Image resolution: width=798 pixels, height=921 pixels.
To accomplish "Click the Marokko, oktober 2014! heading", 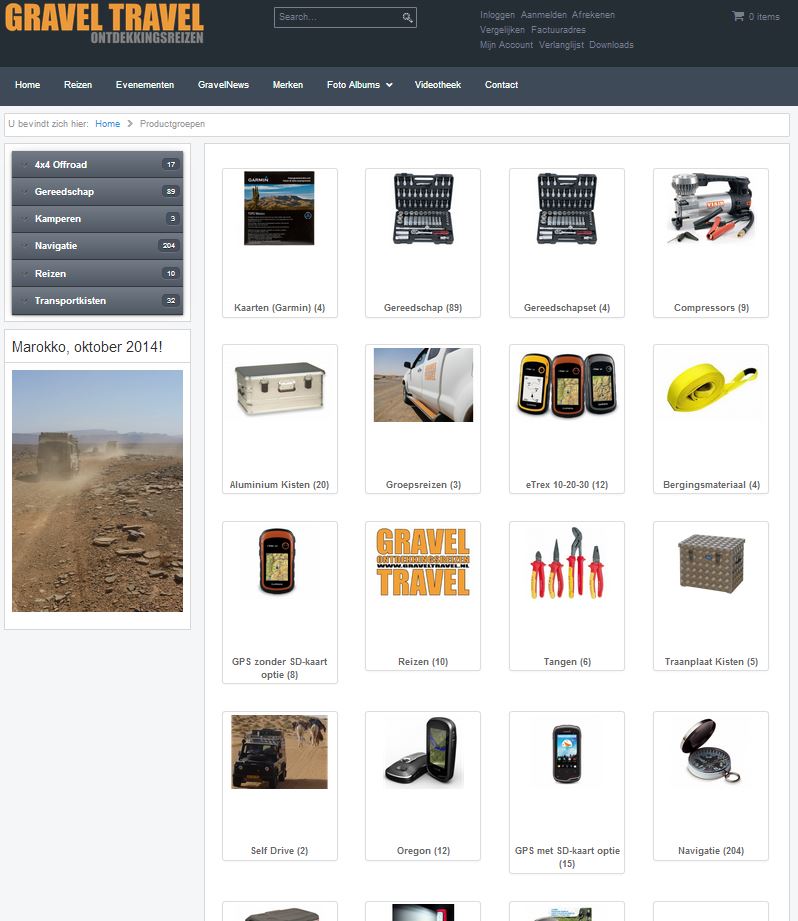I will point(87,347).
